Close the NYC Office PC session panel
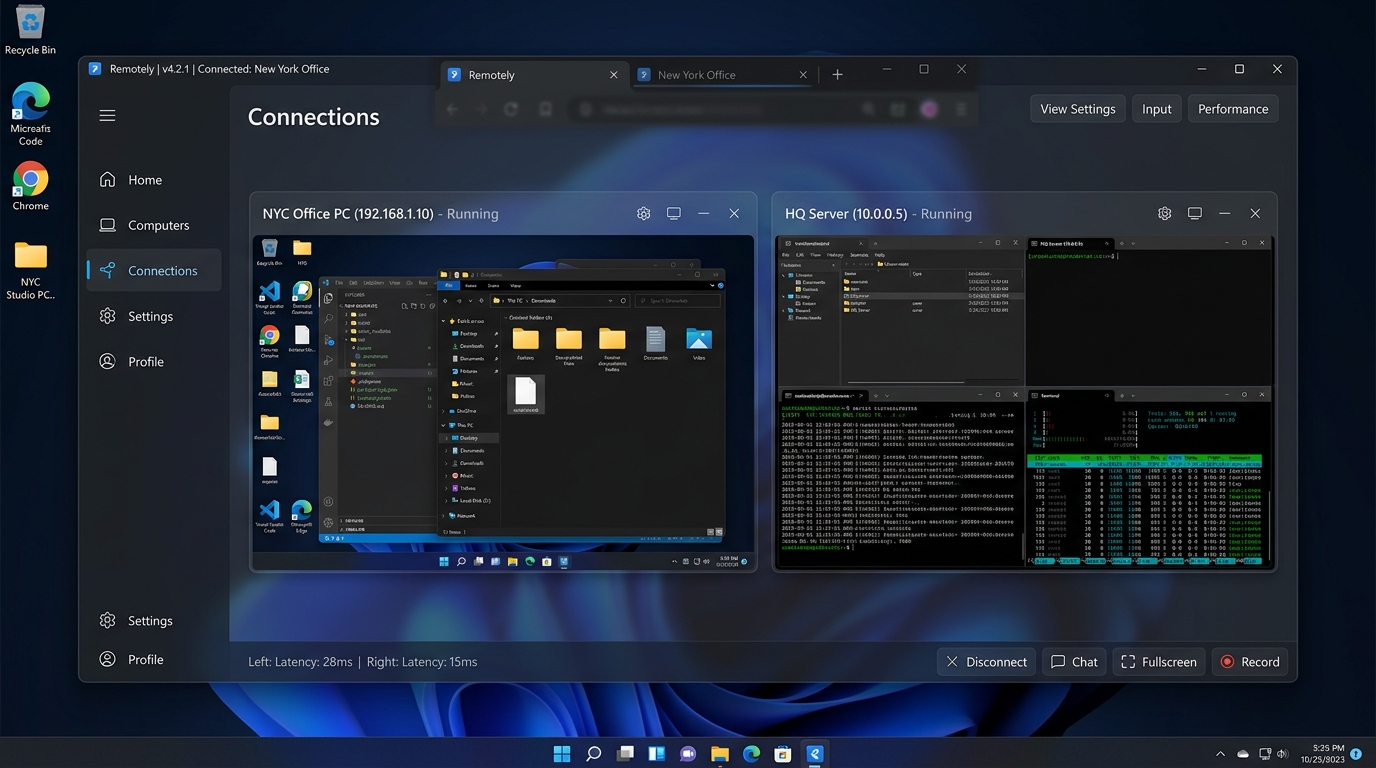The width and height of the screenshot is (1376, 768). (x=734, y=214)
